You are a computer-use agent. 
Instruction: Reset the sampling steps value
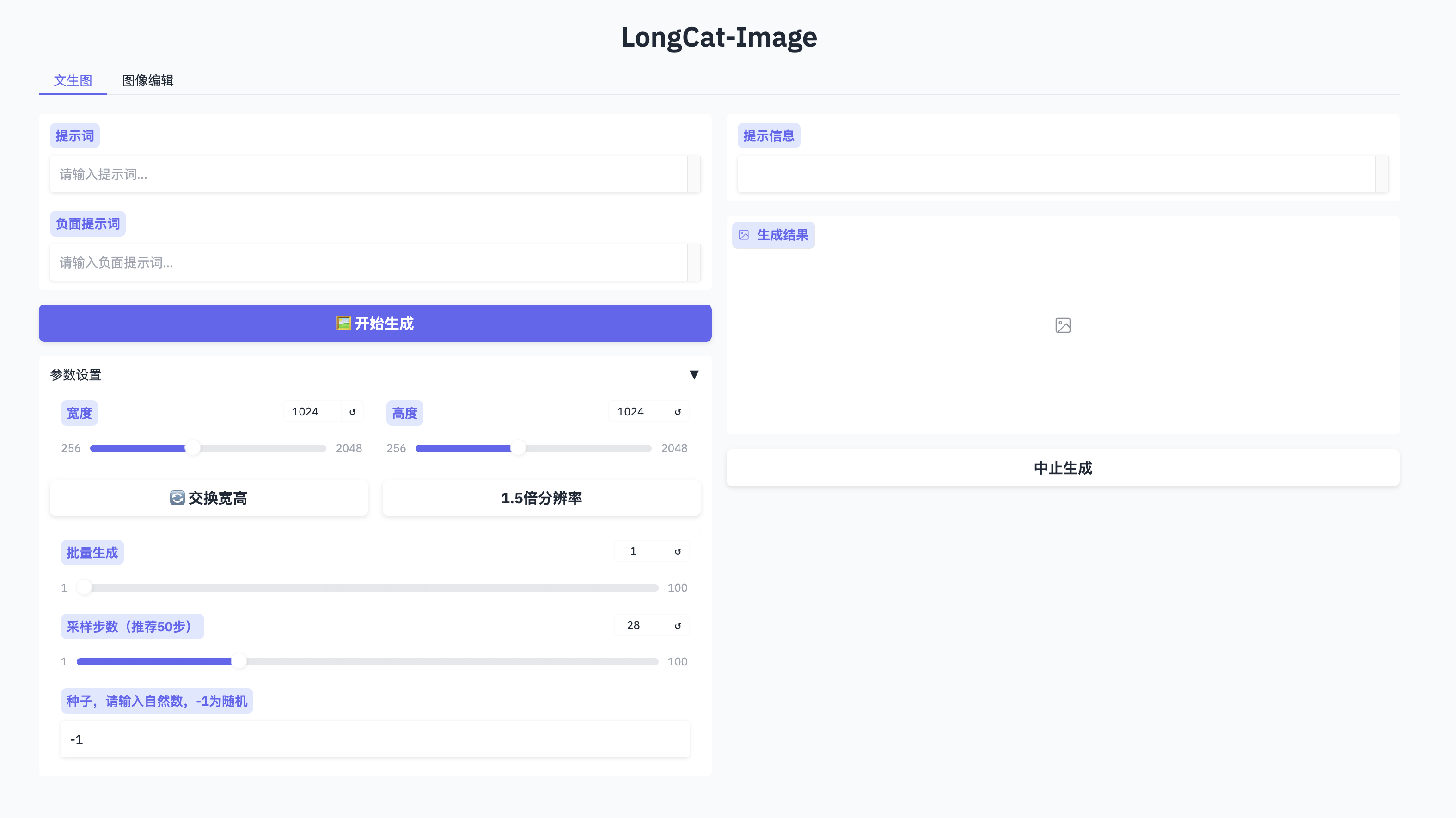[x=677, y=625]
